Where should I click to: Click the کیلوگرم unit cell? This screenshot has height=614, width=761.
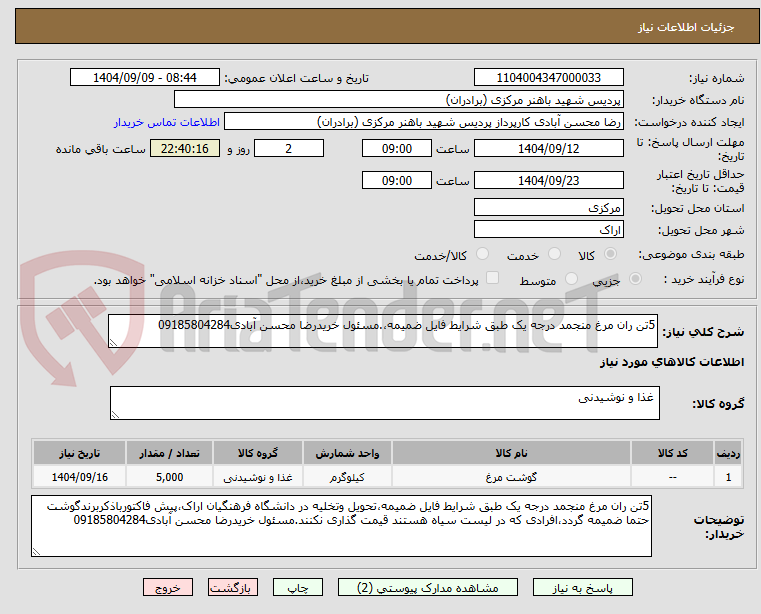point(347,477)
